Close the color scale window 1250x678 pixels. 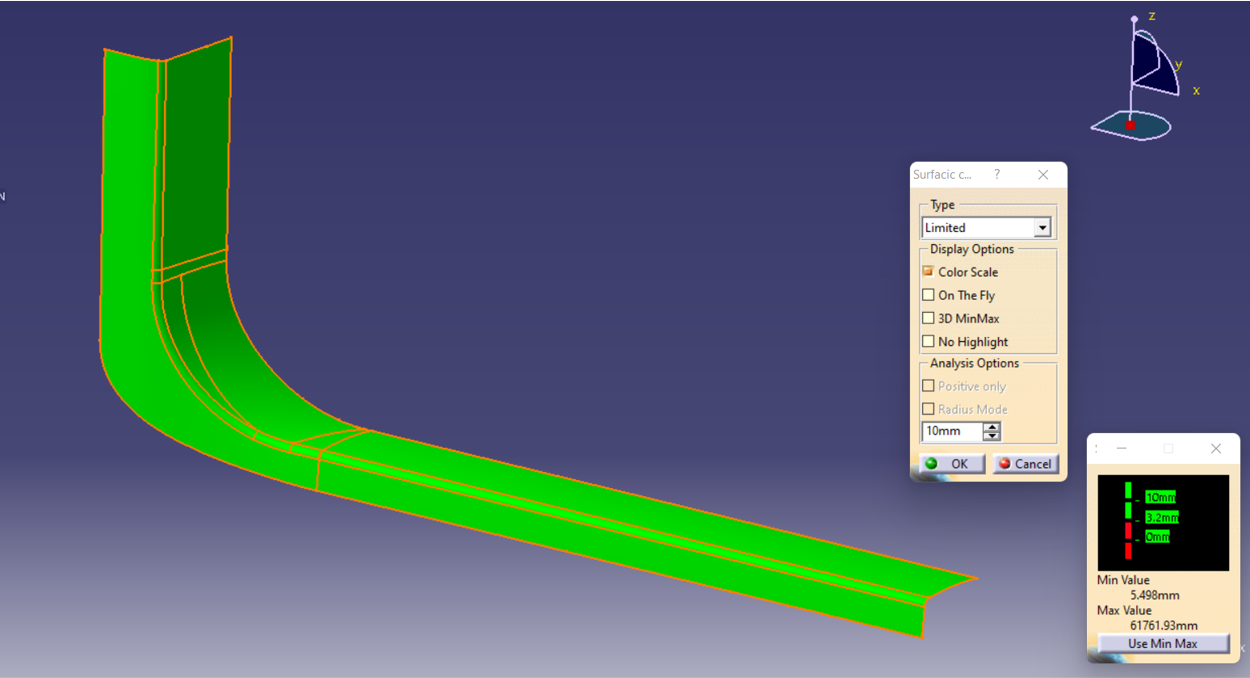coord(1216,449)
